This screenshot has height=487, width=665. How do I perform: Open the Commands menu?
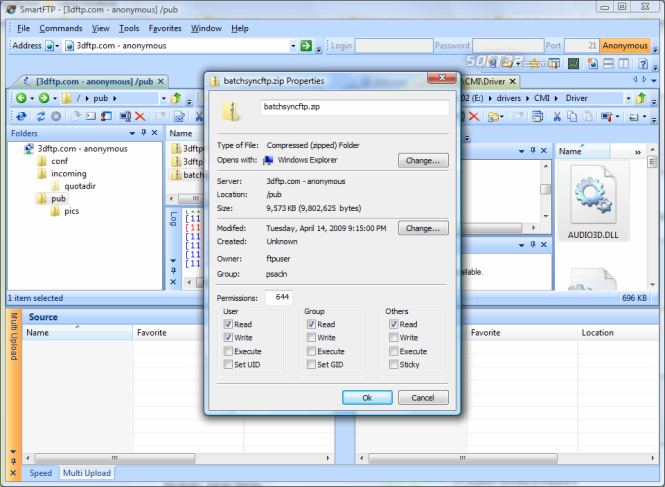click(x=61, y=28)
